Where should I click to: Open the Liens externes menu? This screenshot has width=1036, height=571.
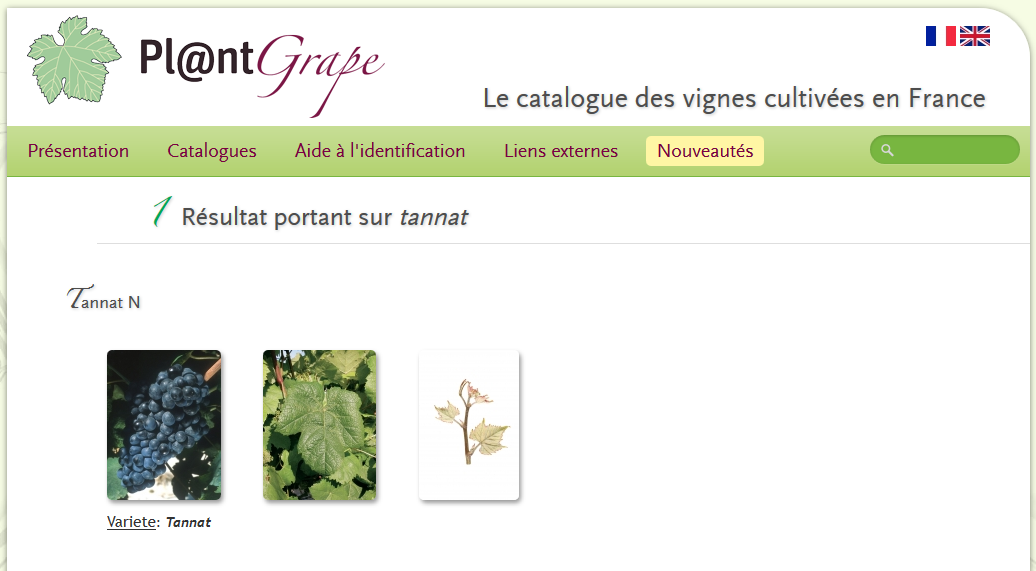(561, 151)
